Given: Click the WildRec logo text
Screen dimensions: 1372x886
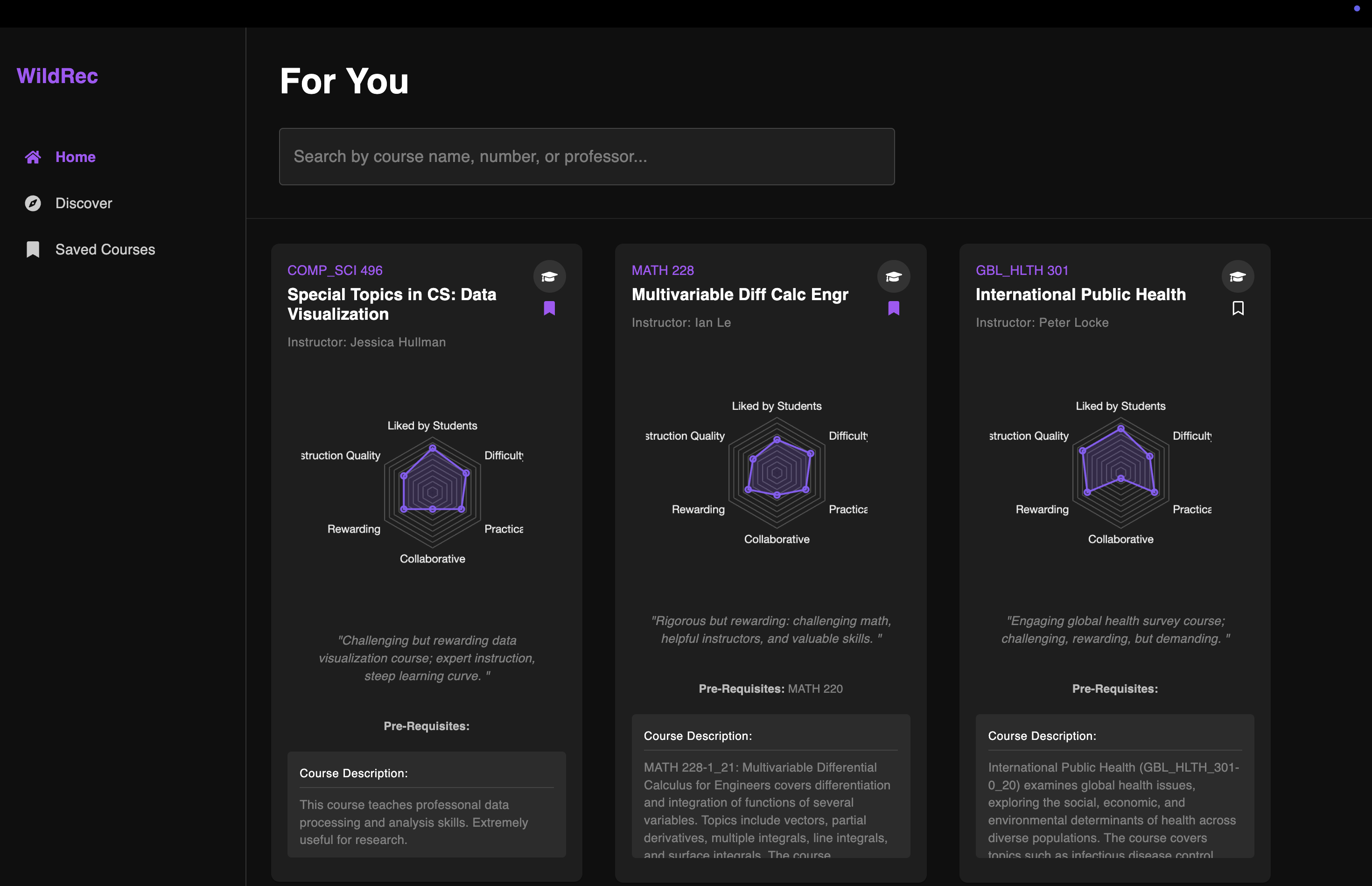Looking at the screenshot, I should (57, 76).
